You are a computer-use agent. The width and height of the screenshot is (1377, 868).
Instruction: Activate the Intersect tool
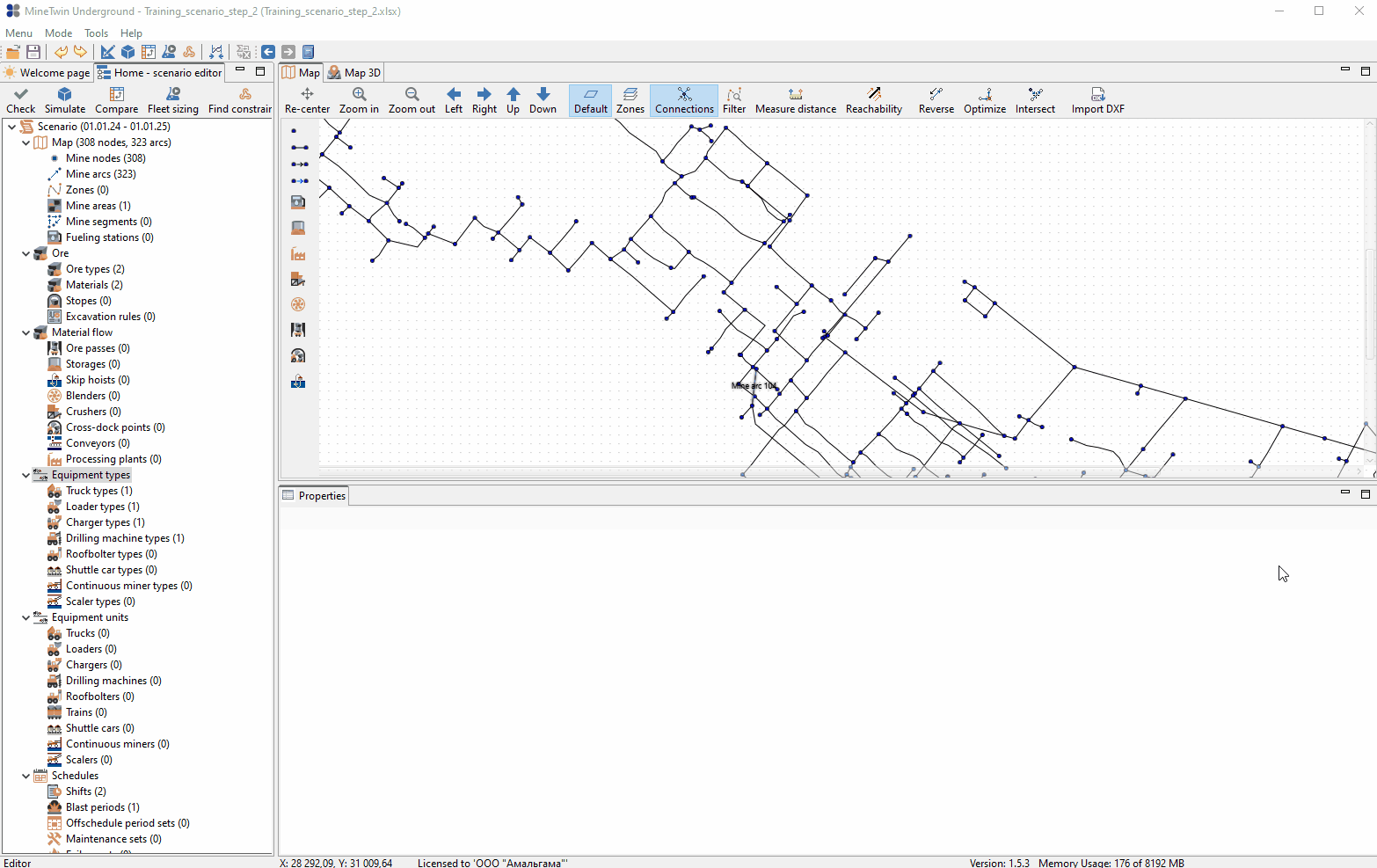tap(1036, 100)
